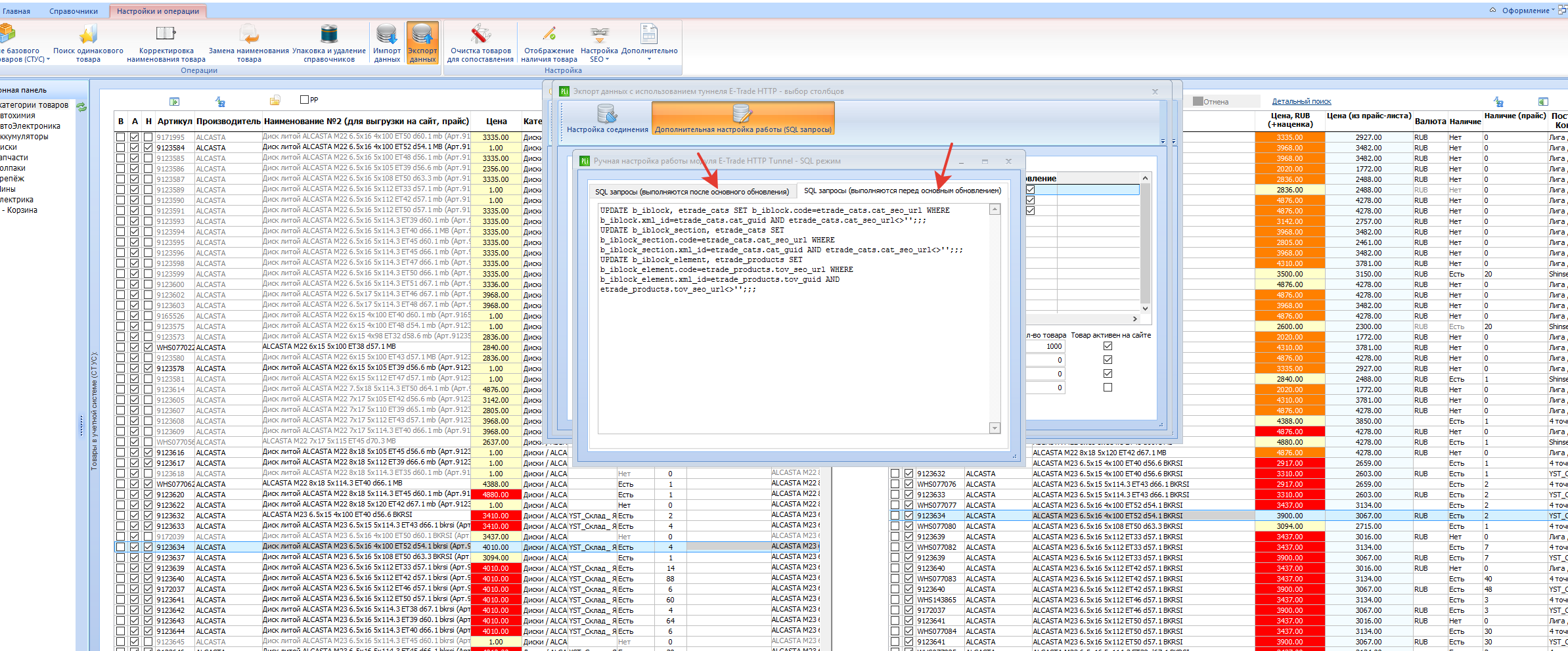
Task: Refresh the категории товаров tree
Action: pos(81,106)
